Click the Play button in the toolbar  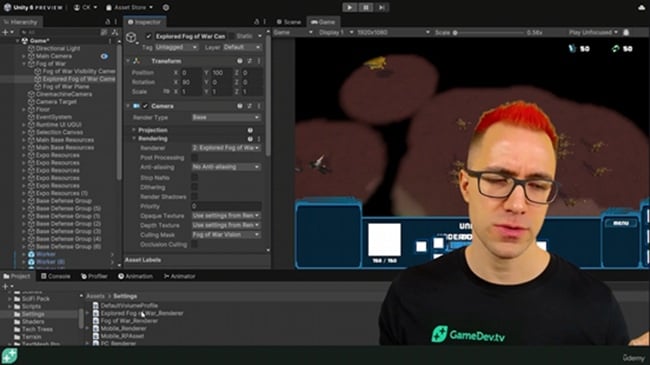350,7
